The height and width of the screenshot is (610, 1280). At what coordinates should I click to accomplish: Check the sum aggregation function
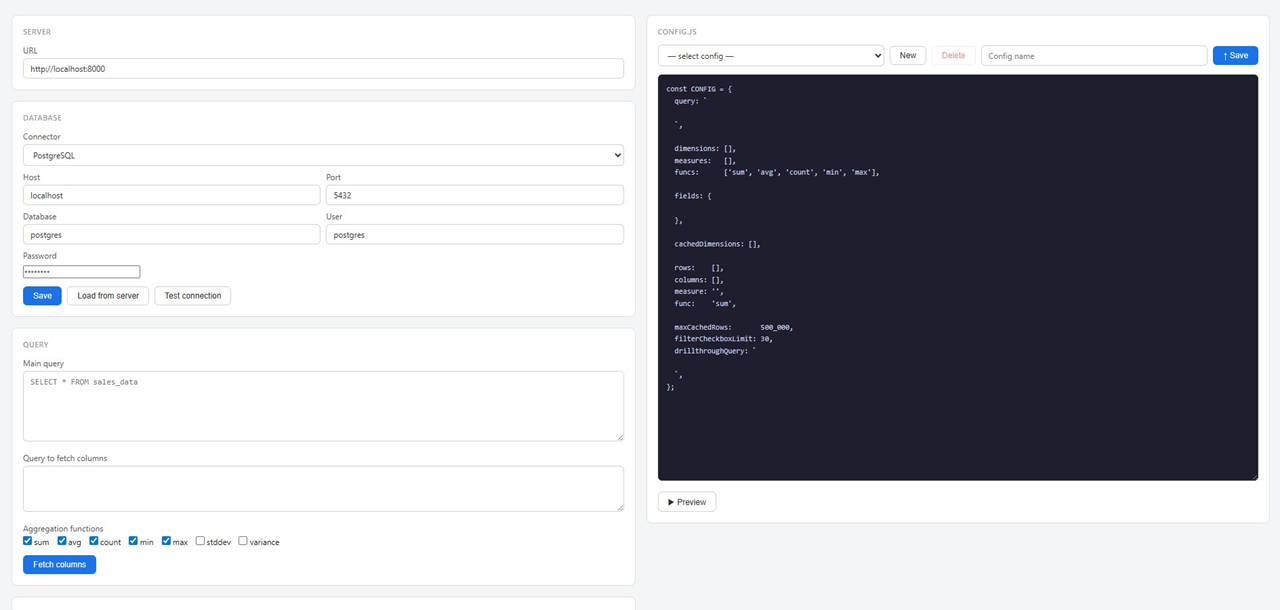click(28, 541)
